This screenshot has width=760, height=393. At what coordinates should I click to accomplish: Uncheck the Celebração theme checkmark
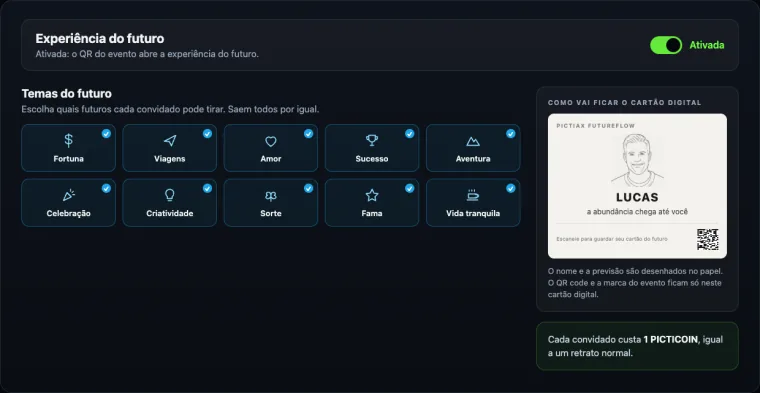(x=106, y=189)
